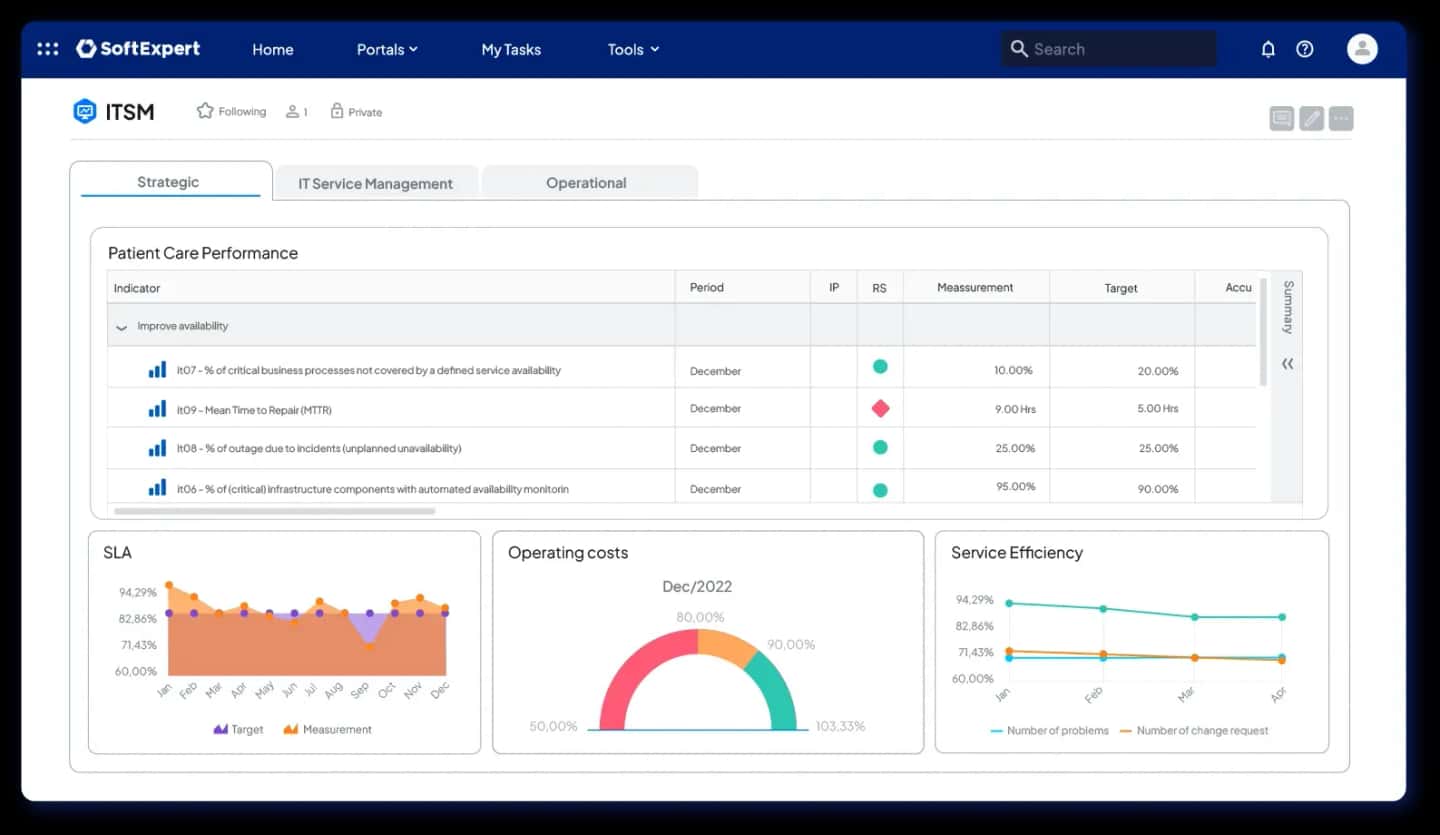Open the user profile avatar

[1362, 49]
